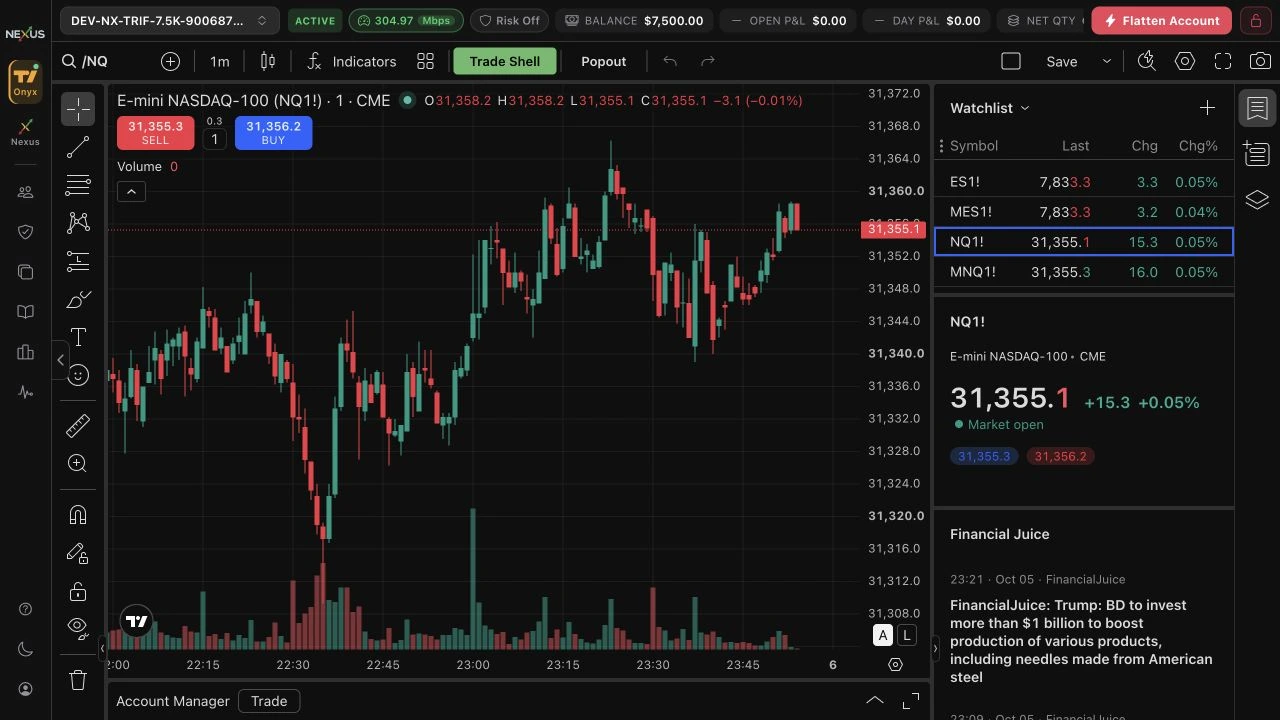Select the Nexus platform in sidebar
Viewport: 1280px width, 720px height.
(25, 132)
